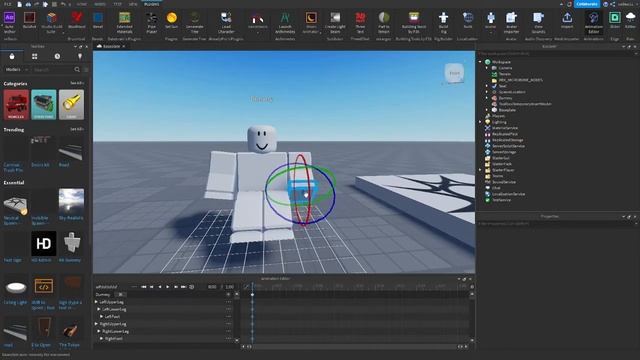Open View Sounds audio discovery

pyautogui.click(x=538, y=22)
